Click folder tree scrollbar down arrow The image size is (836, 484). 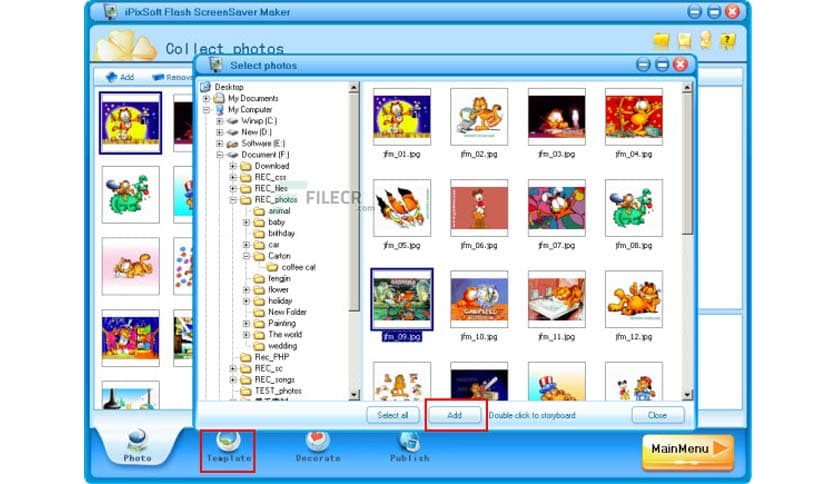coord(354,395)
